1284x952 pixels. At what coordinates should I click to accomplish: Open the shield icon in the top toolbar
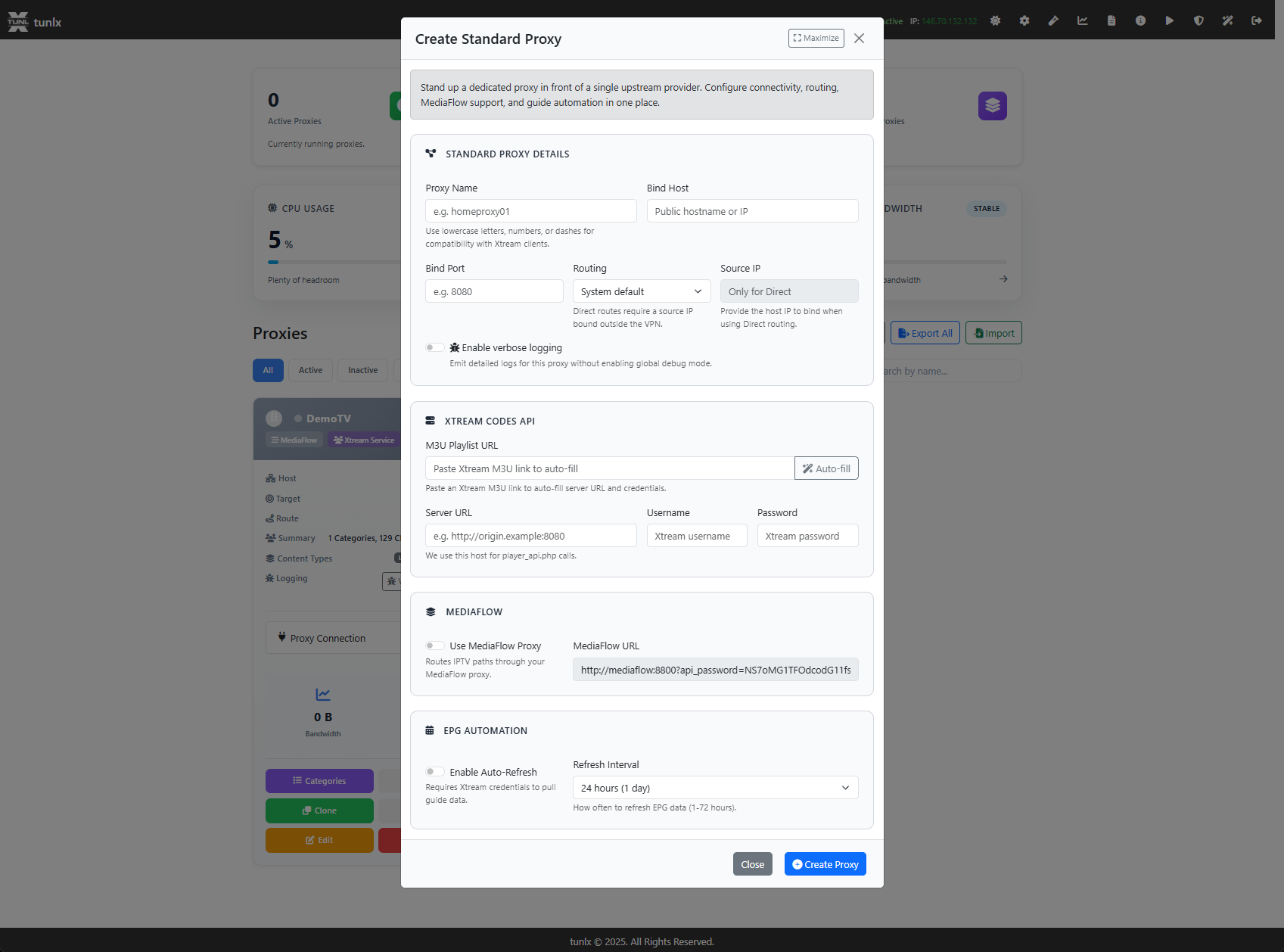(x=1199, y=20)
